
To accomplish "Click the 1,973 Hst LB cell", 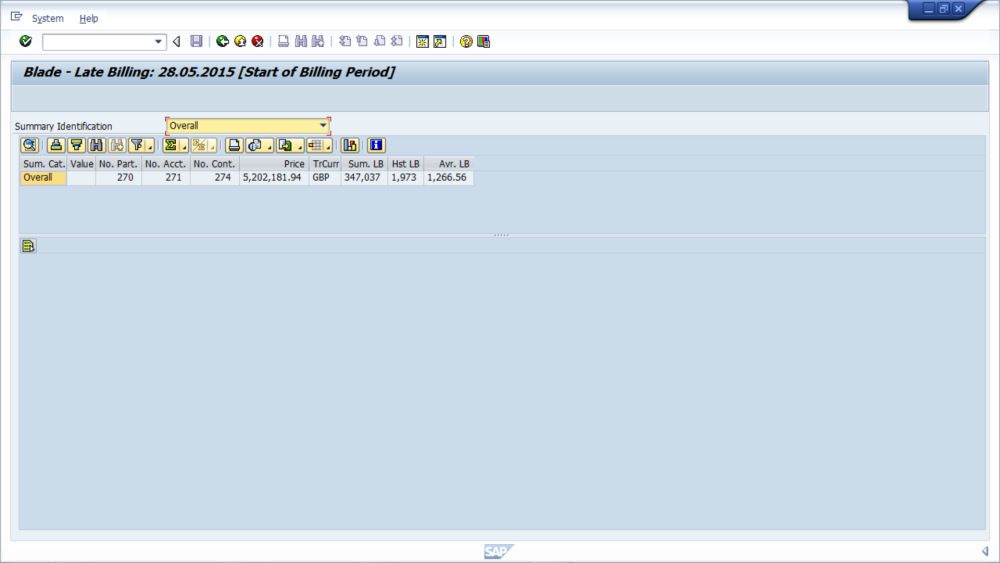I will click(406, 178).
